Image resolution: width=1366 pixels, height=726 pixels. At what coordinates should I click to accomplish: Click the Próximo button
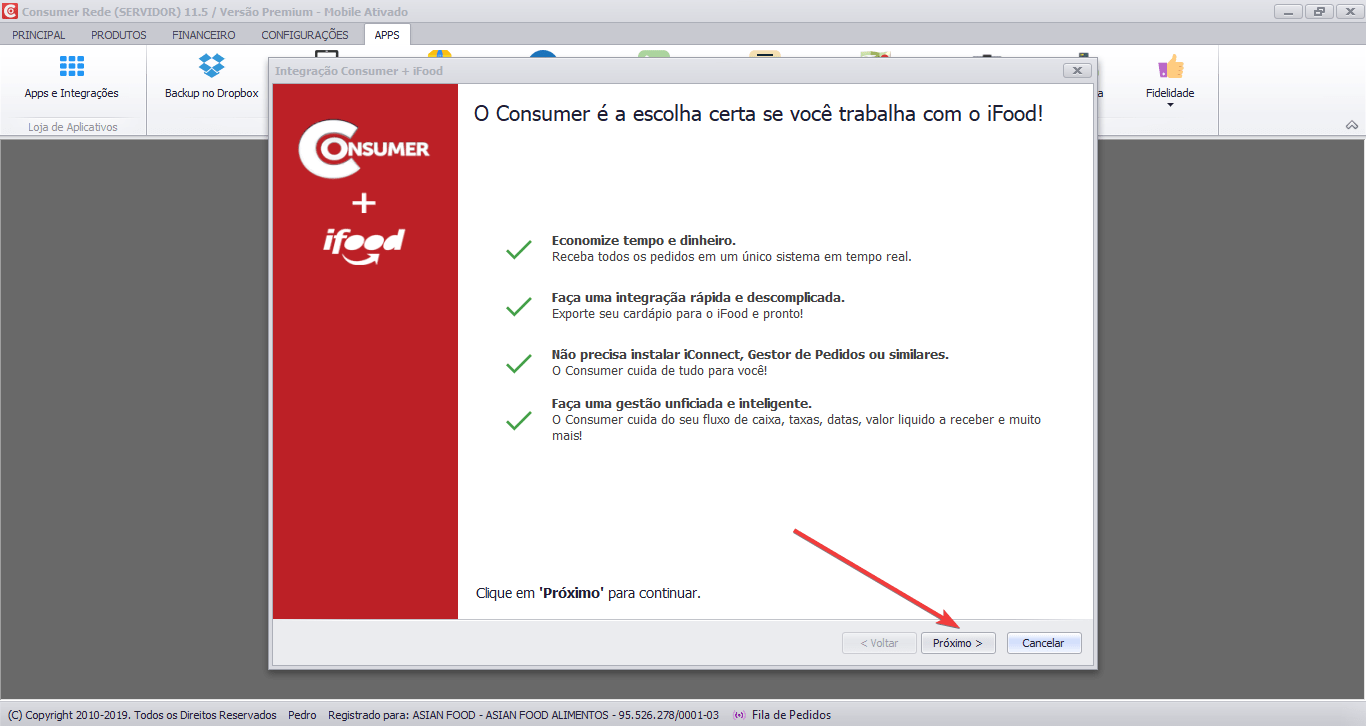pyautogui.click(x=957, y=642)
